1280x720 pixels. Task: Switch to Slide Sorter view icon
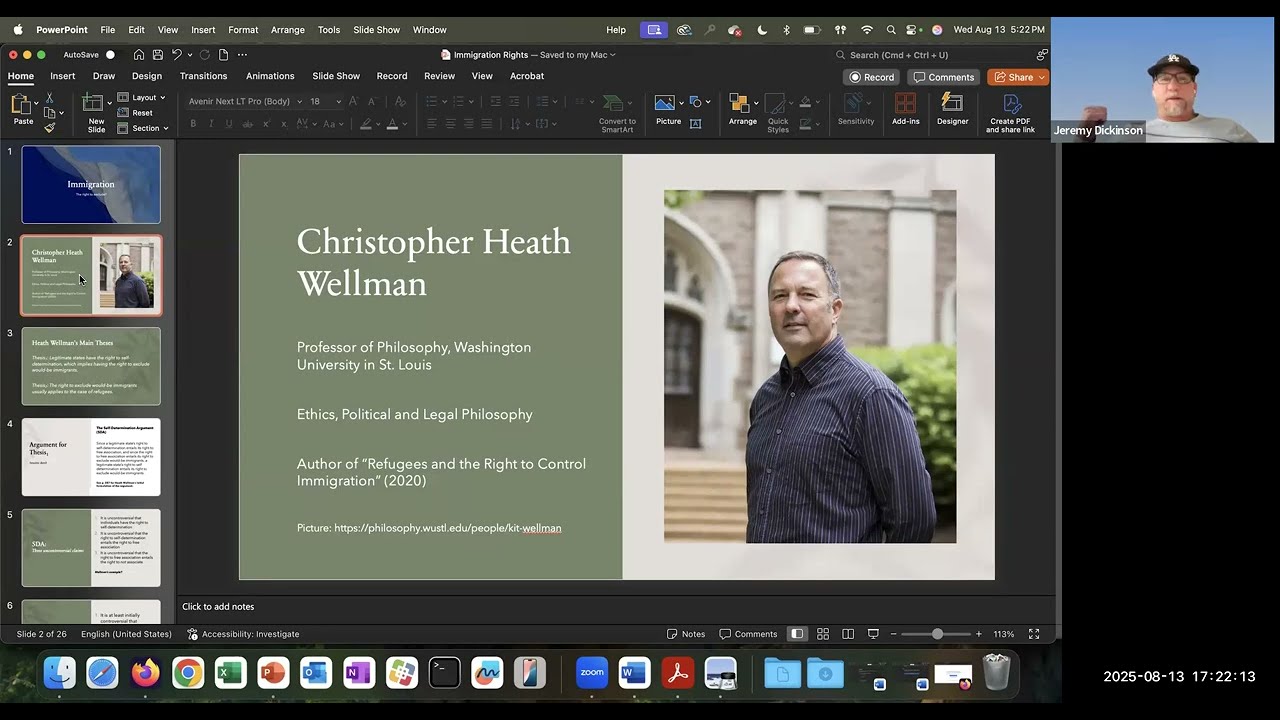(x=823, y=634)
